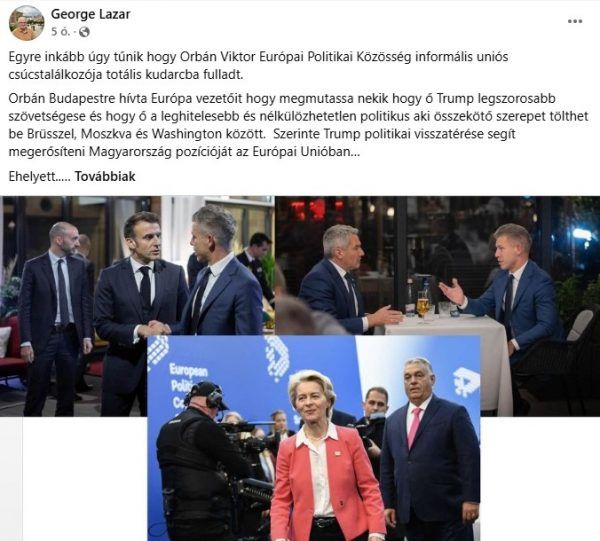Screen dimensions: 600x541
Task: Open the post timestamp '5 ó.'
Action: point(60,32)
